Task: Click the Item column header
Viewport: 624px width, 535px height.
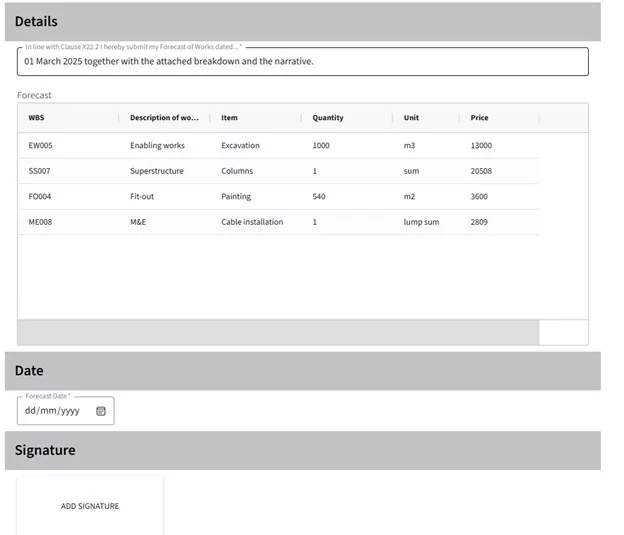Action: click(230, 118)
